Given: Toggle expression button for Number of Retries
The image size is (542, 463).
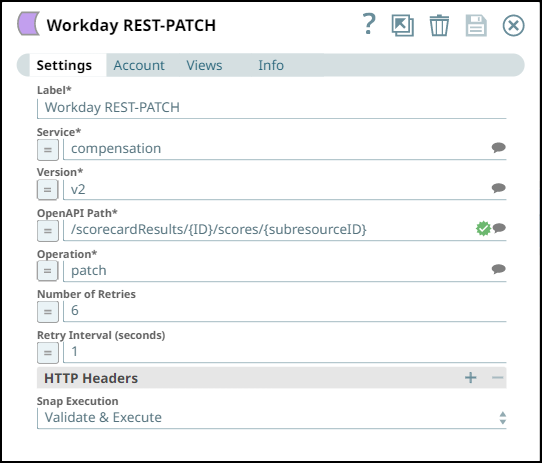Looking at the screenshot, I should pos(48,312).
